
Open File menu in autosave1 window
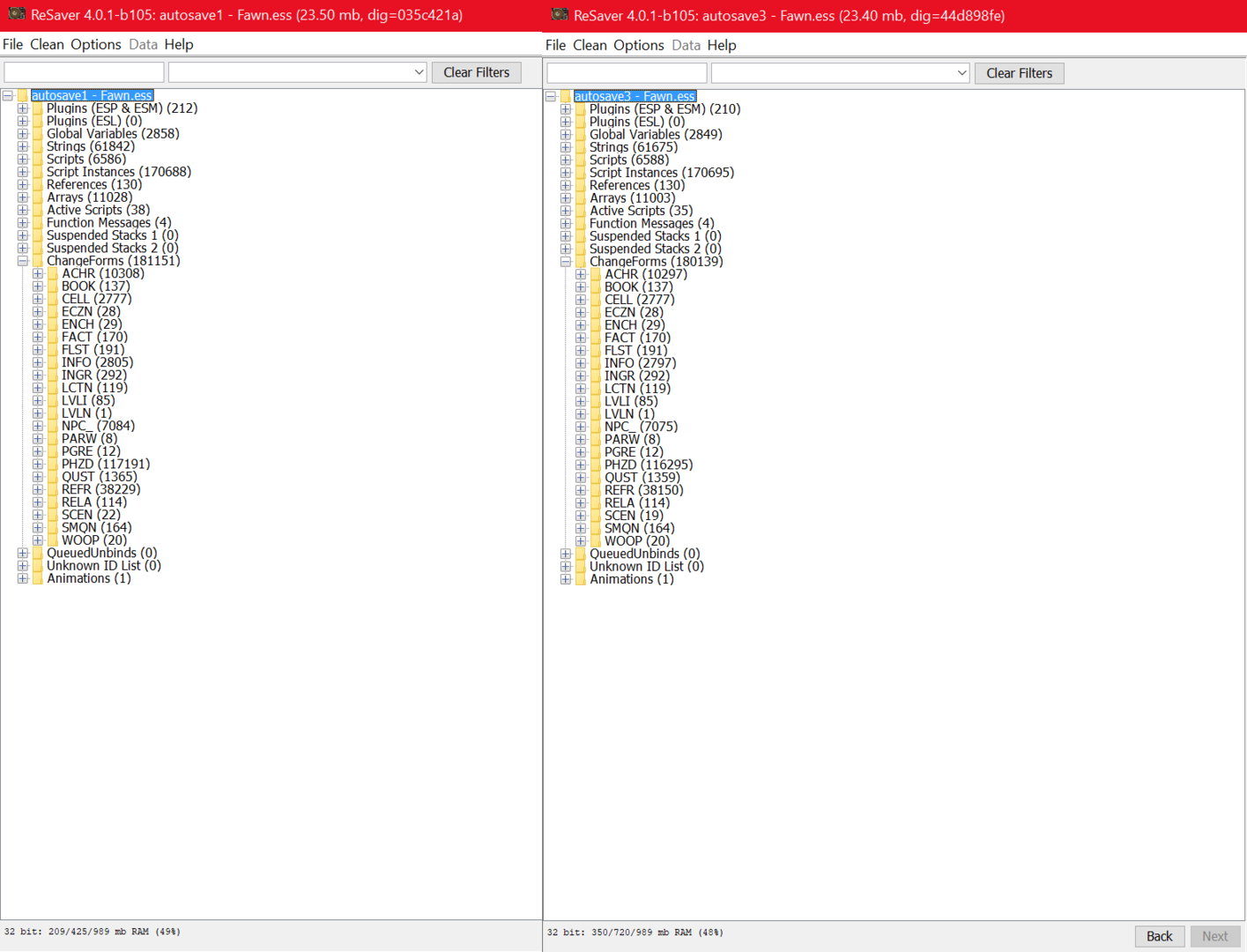pyautogui.click(x=13, y=44)
